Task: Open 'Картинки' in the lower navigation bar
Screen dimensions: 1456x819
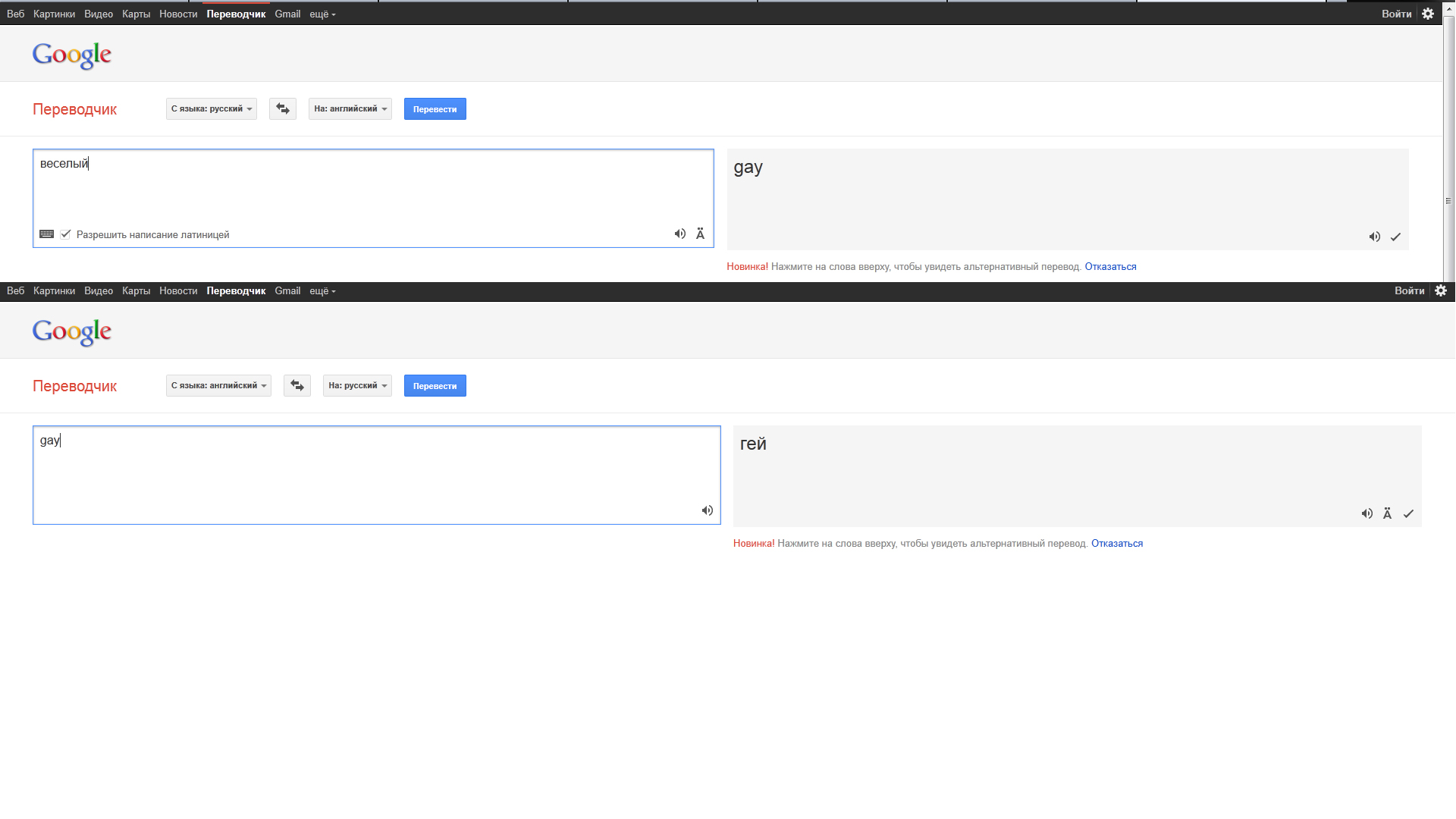Action: point(54,291)
